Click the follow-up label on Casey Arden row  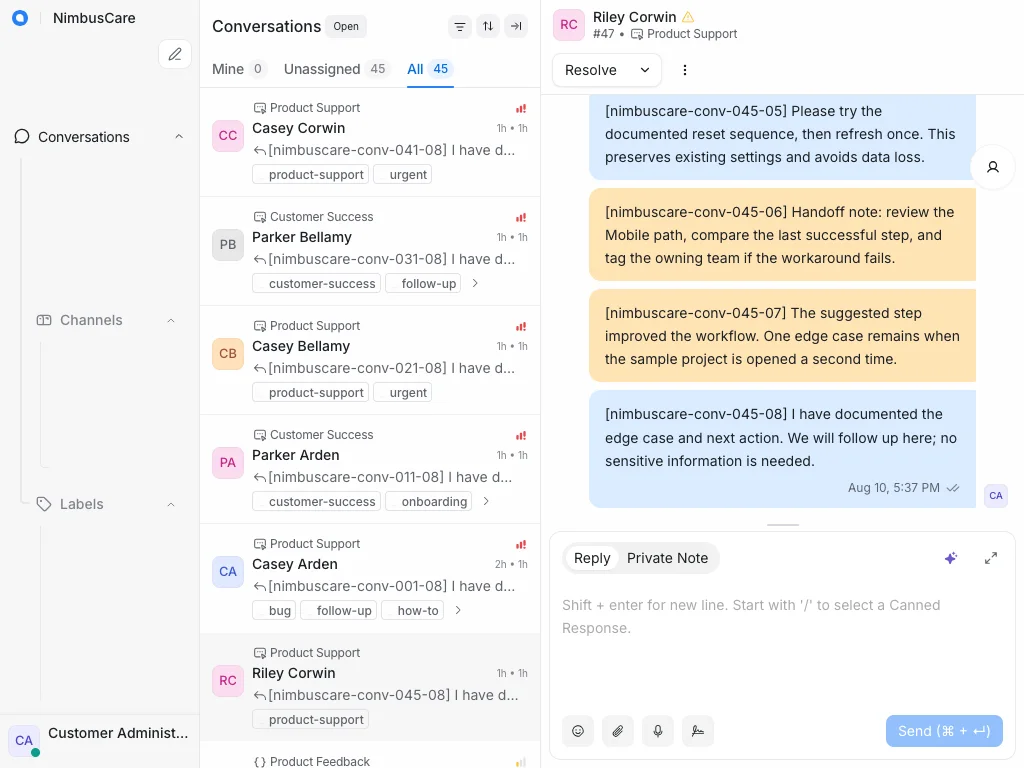(x=338, y=611)
